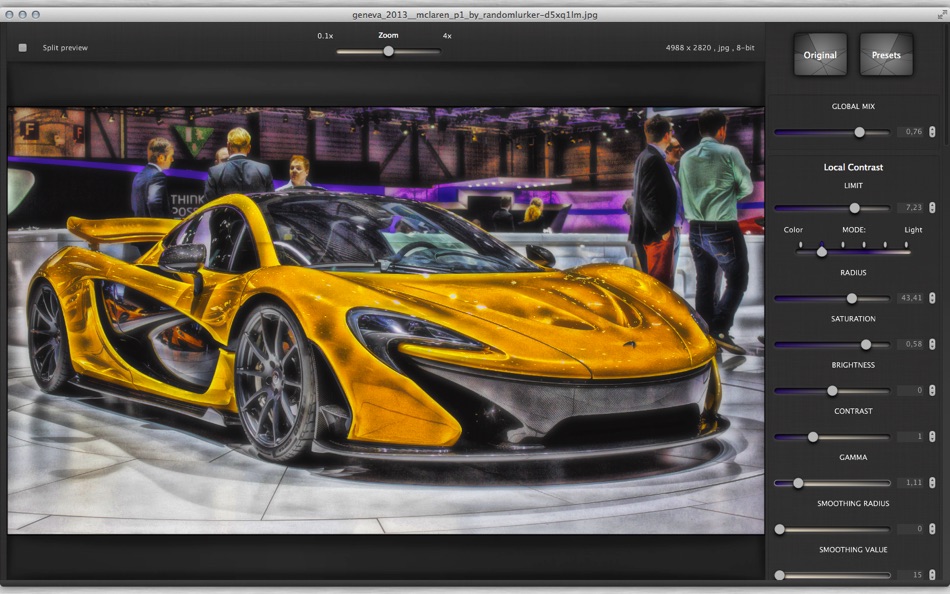
Task: Click the Global Mix value field showing 0,76
Action: [911, 131]
